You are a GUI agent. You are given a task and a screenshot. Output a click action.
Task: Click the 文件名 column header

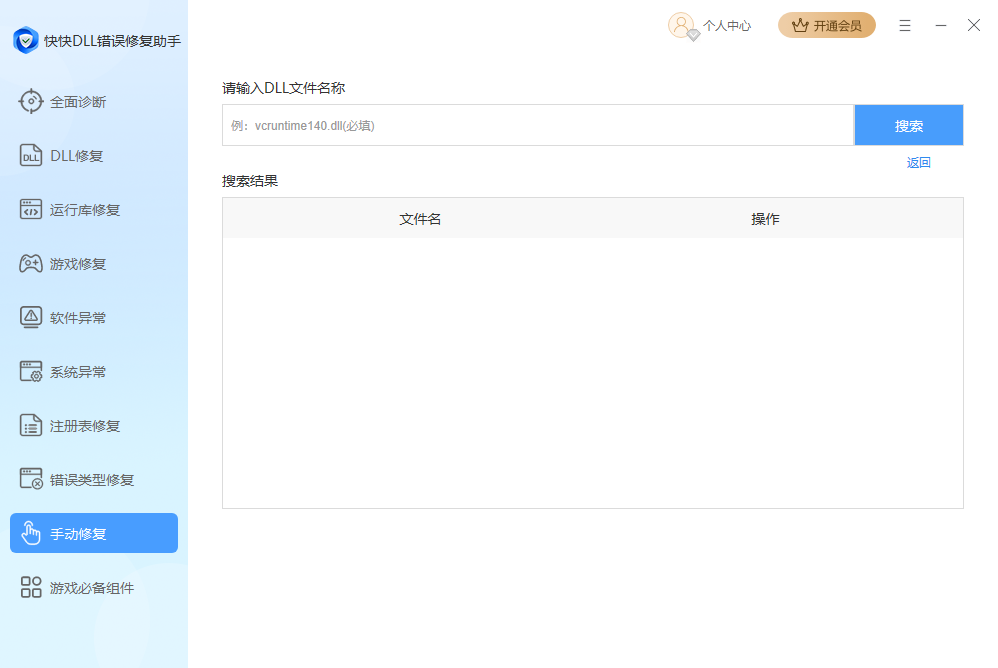[x=420, y=219]
